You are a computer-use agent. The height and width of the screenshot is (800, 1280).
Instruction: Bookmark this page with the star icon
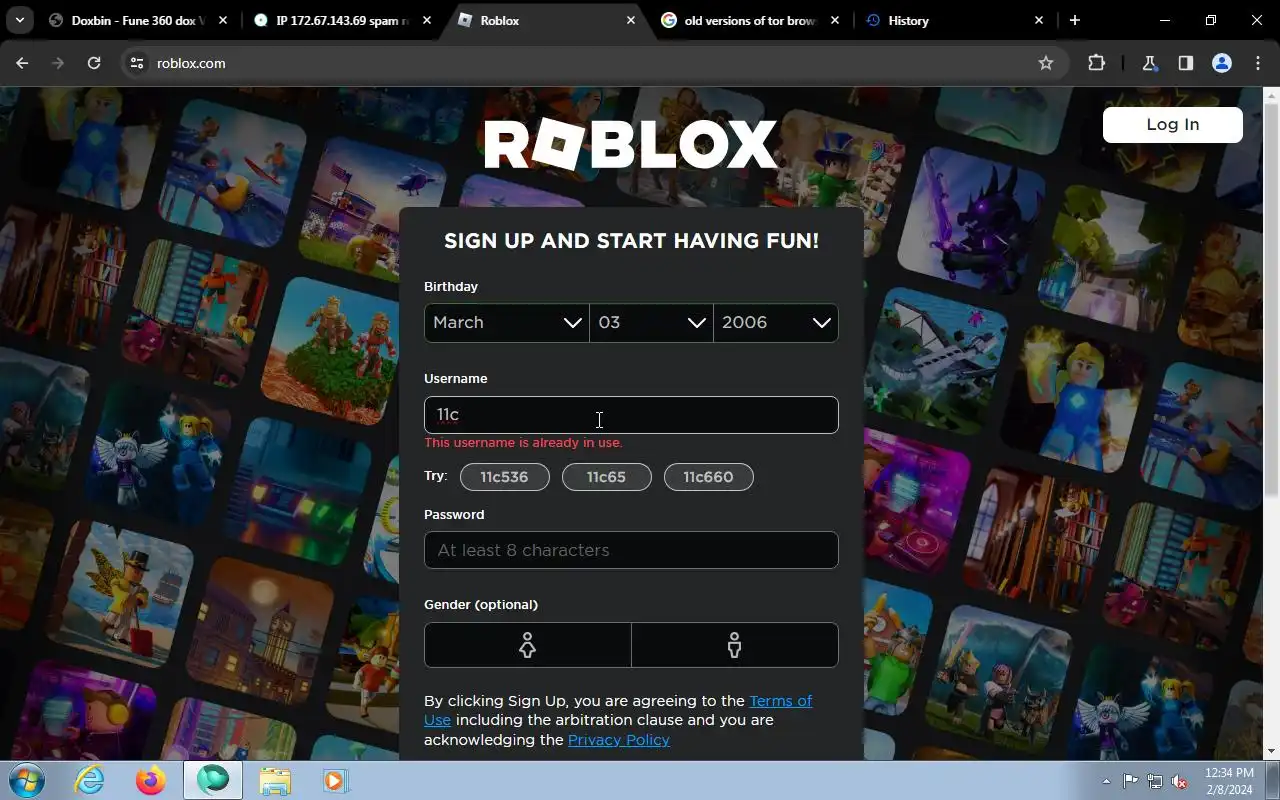1046,63
